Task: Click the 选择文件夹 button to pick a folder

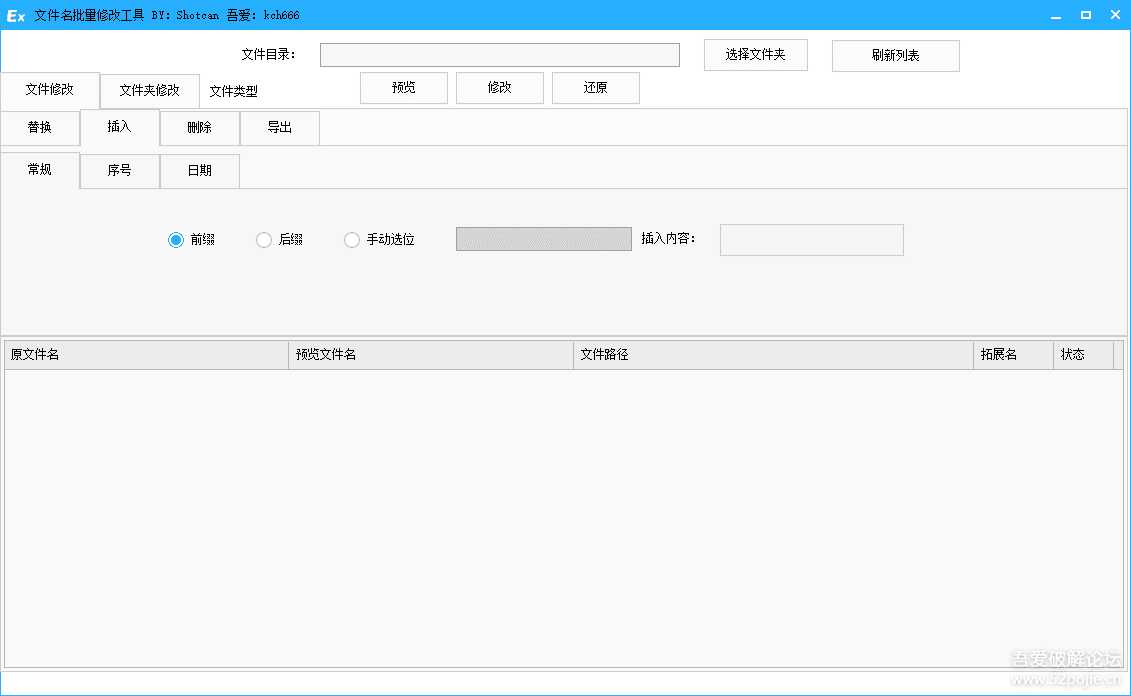Action: click(x=755, y=55)
